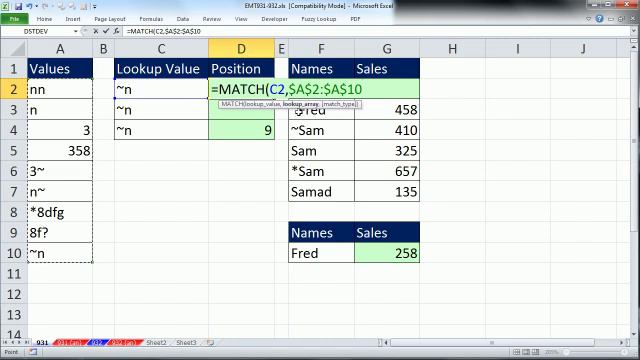
Task: Switch to the Home ribbon tab
Action: [x=44, y=19]
